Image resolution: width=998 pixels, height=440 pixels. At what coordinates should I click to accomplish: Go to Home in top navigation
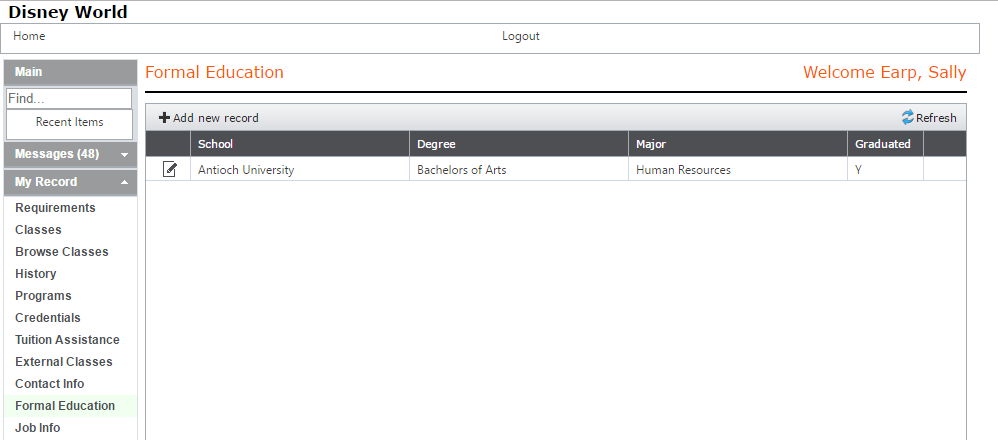point(29,36)
